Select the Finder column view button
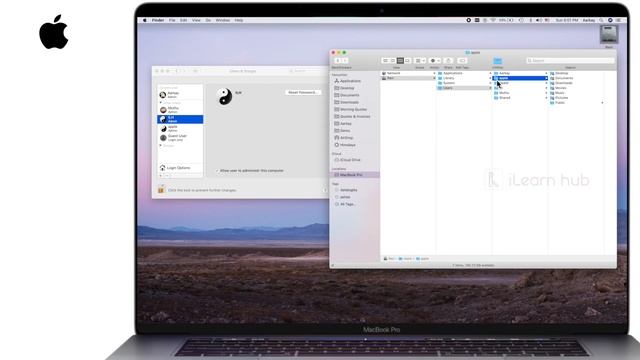The height and width of the screenshot is (360, 640). click(x=400, y=60)
